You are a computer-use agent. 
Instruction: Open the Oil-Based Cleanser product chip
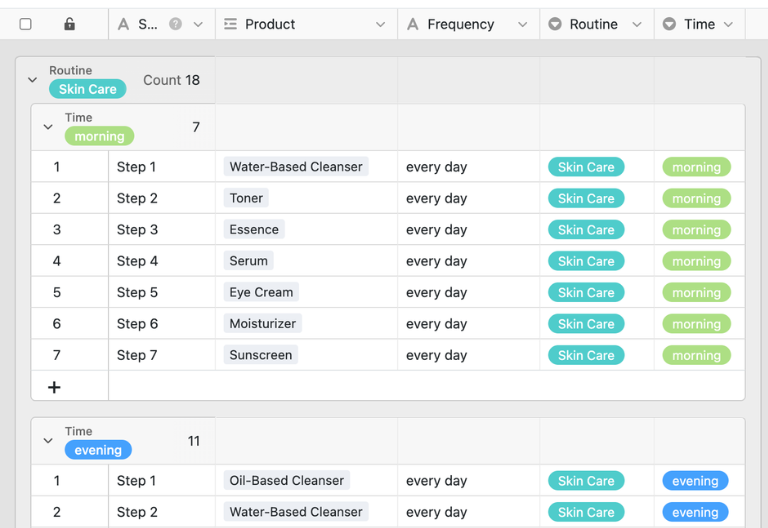pos(287,480)
